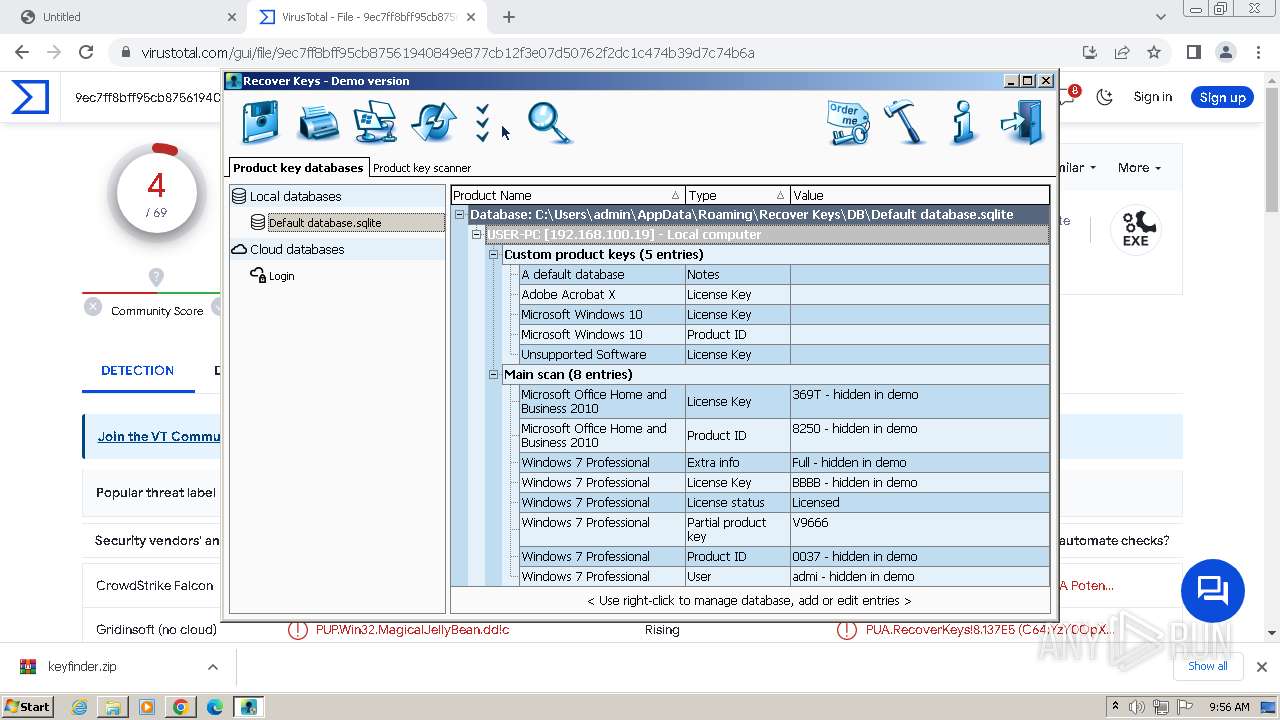Toggle VirusTotal dark mode moon icon
Image resolution: width=1280 pixels, height=720 pixels.
pos(1105,97)
